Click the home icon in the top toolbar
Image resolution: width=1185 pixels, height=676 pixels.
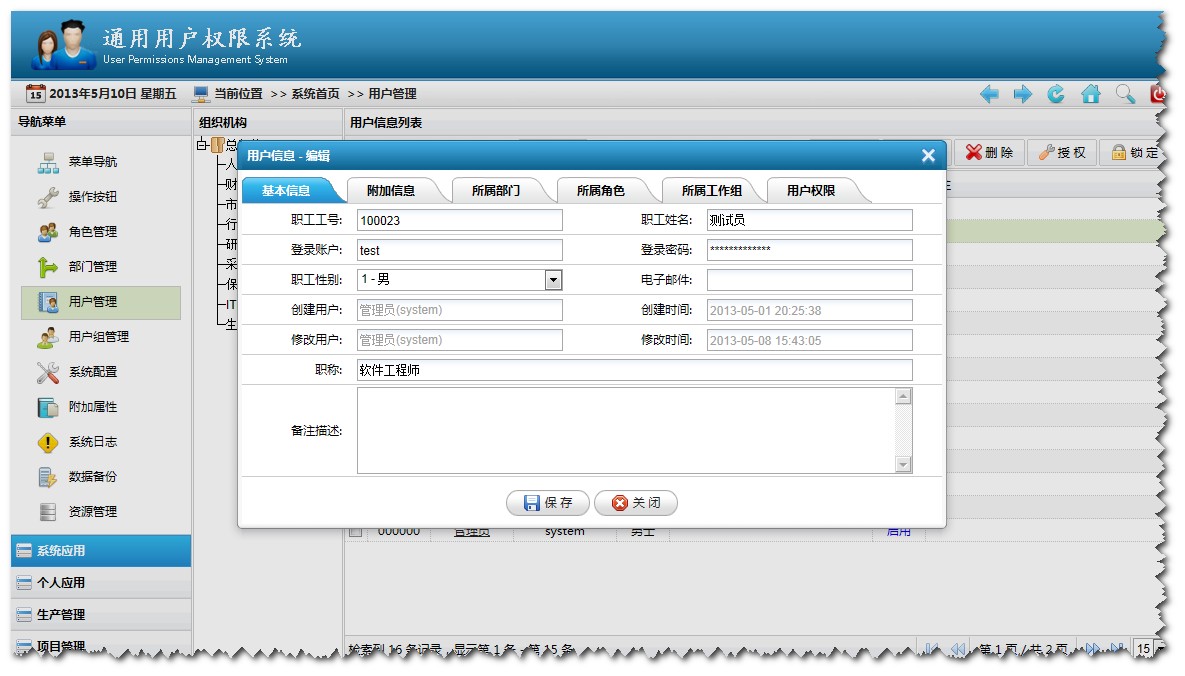pyautogui.click(x=1090, y=93)
